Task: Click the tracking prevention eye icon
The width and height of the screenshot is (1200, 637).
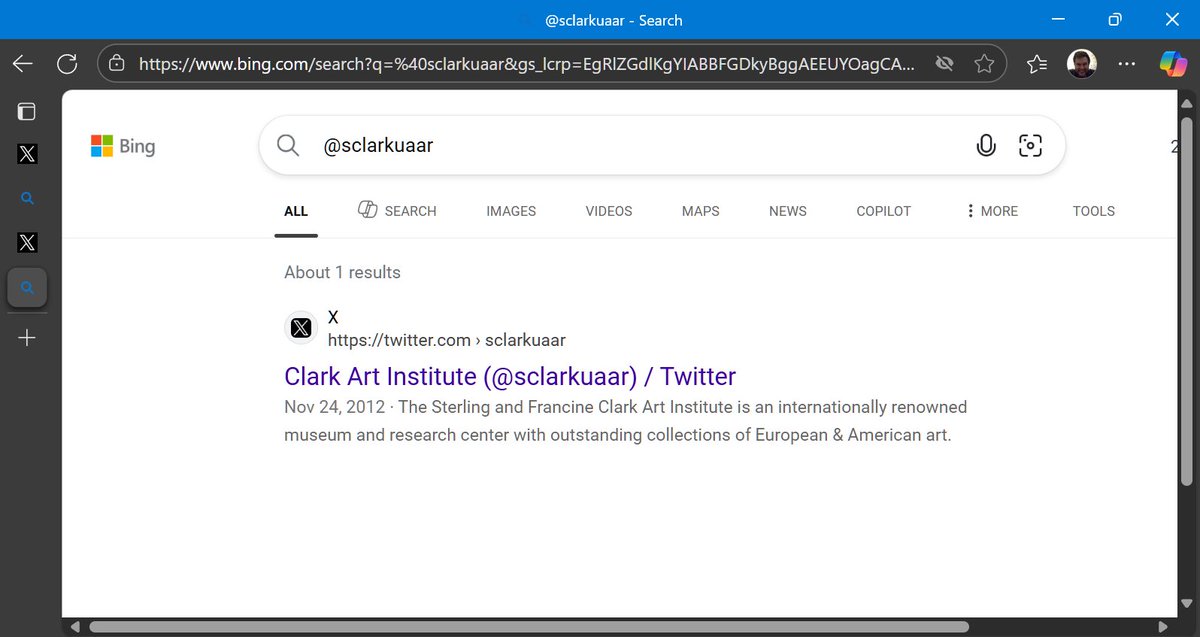Action: (944, 64)
